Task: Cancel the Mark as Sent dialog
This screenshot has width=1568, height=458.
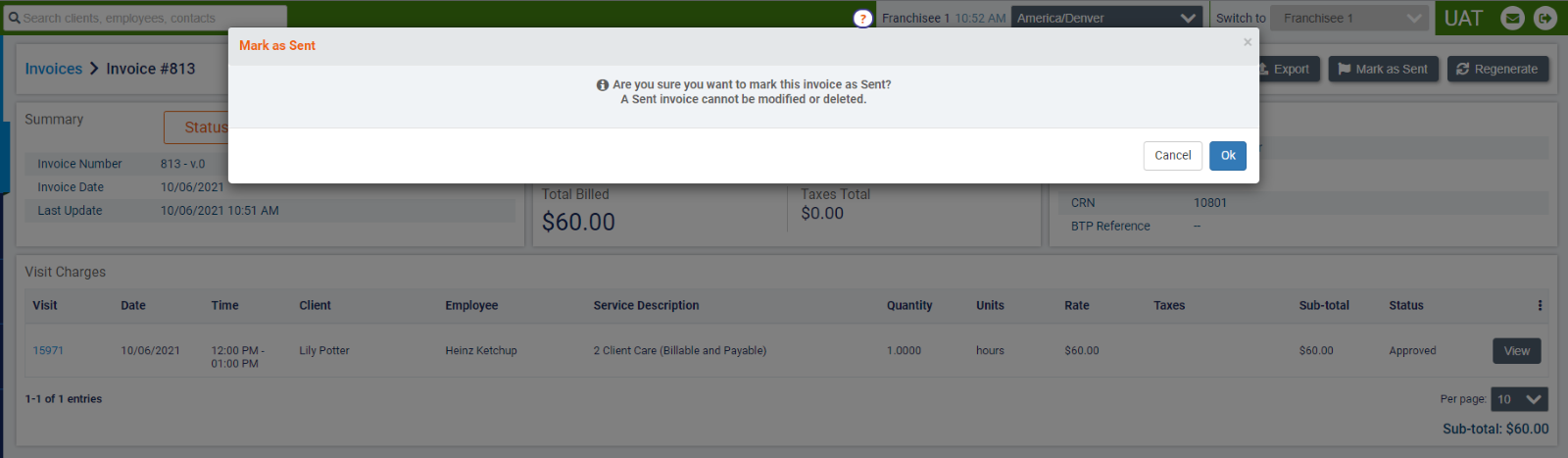Action: pyautogui.click(x=1172, y=156)
